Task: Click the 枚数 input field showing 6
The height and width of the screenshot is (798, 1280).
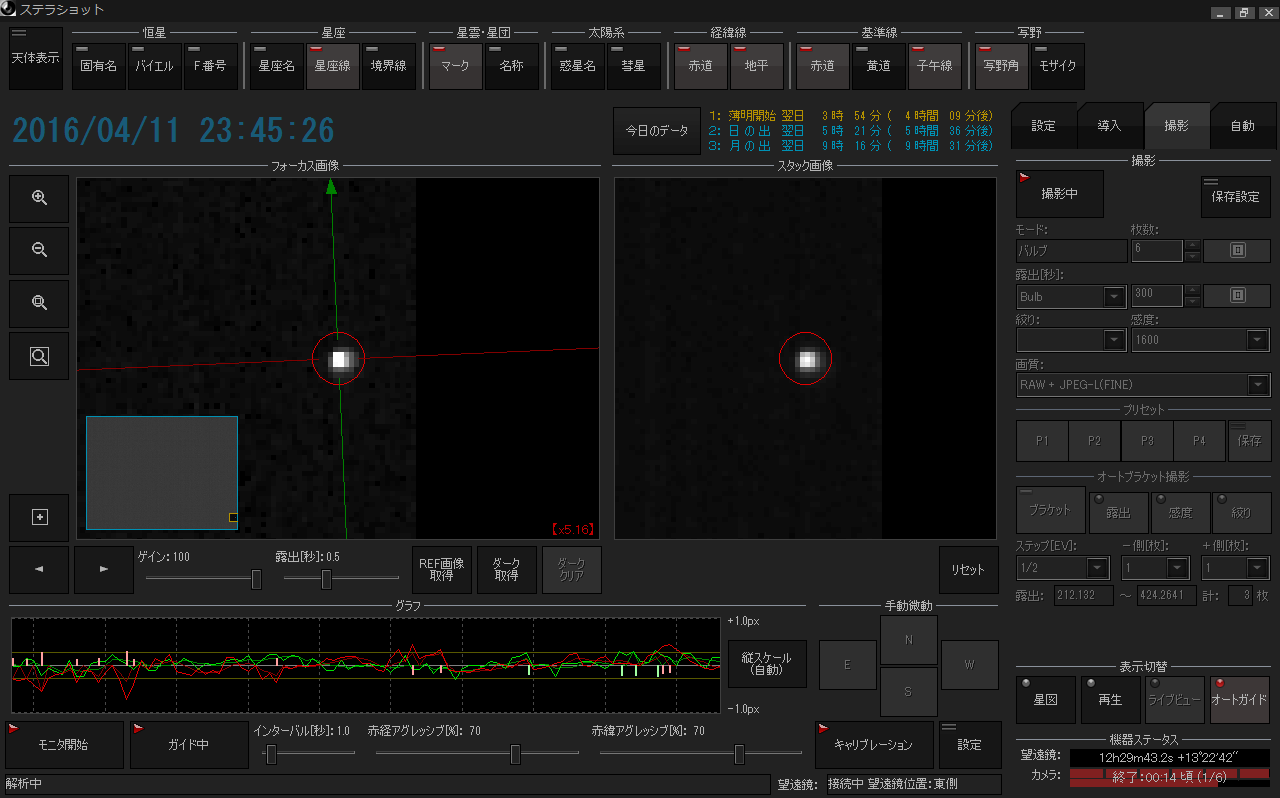Action: point(1156,251)
